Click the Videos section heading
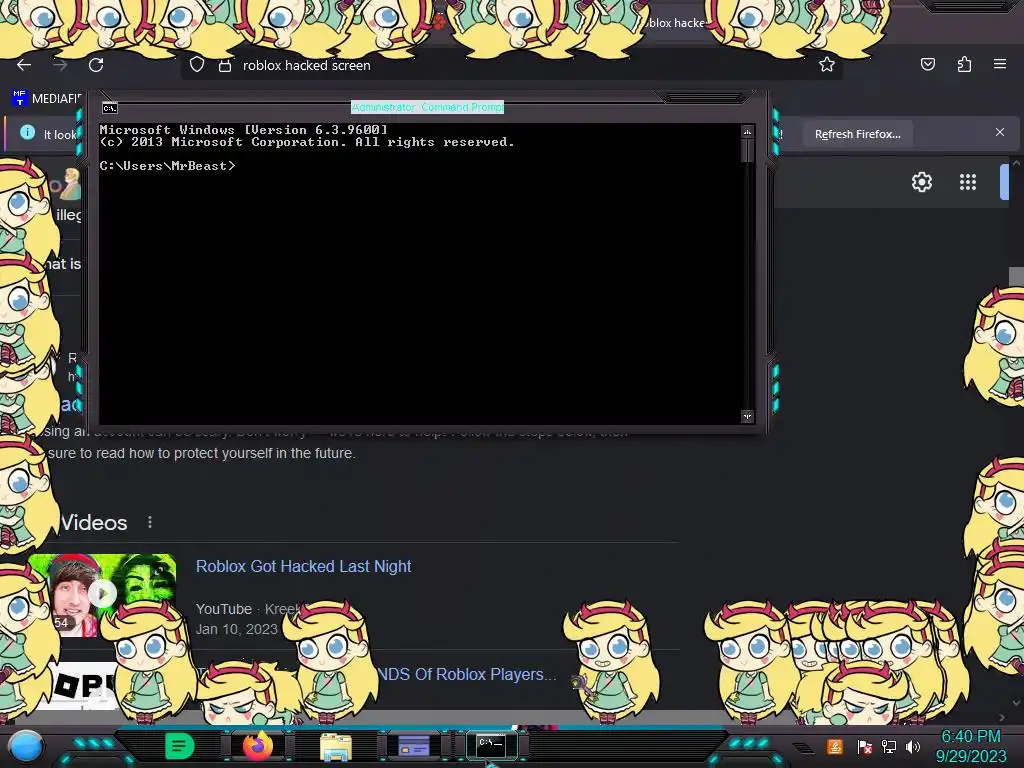Viewport: 1024px width, 768px height. (x=94, y=522)
